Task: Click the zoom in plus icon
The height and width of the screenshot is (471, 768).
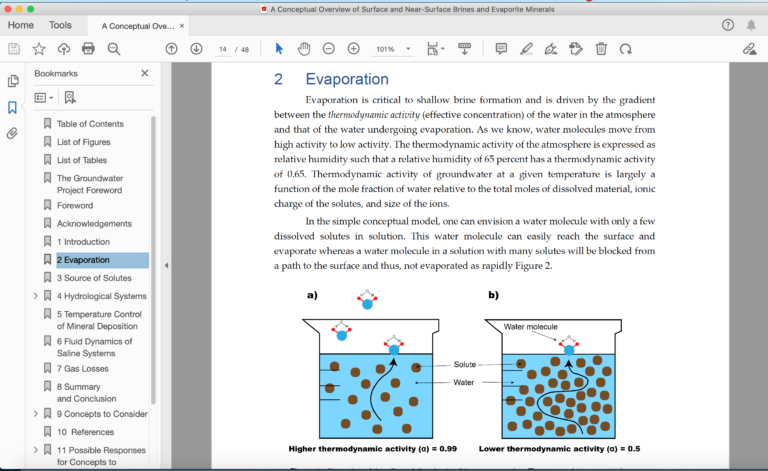Action: (x=354, y=48)
